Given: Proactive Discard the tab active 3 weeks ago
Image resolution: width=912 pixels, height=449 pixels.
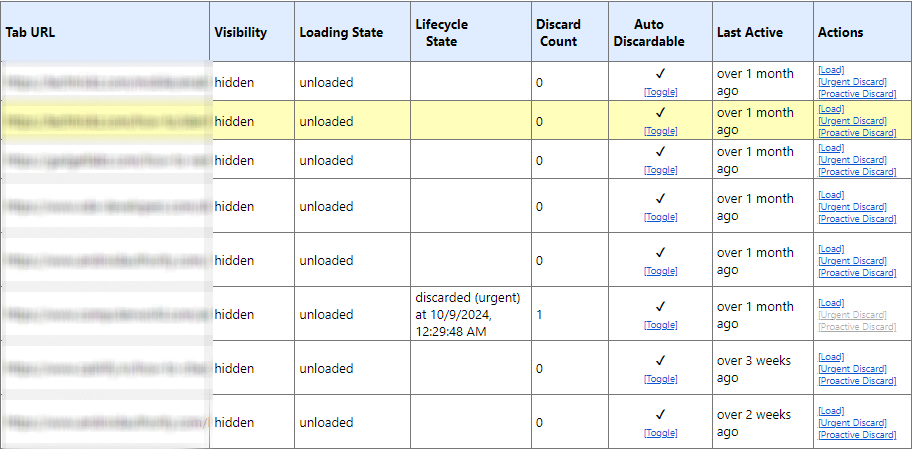Looking at the screenshot, I should 857,381.
